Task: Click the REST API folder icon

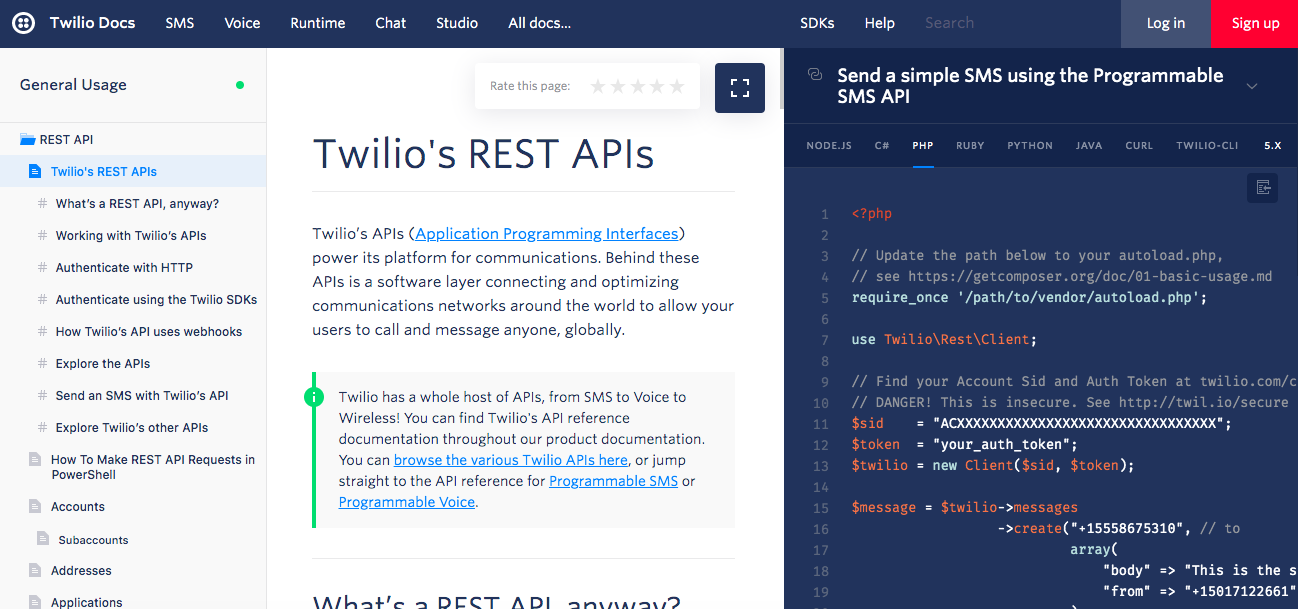Action: 28,140
